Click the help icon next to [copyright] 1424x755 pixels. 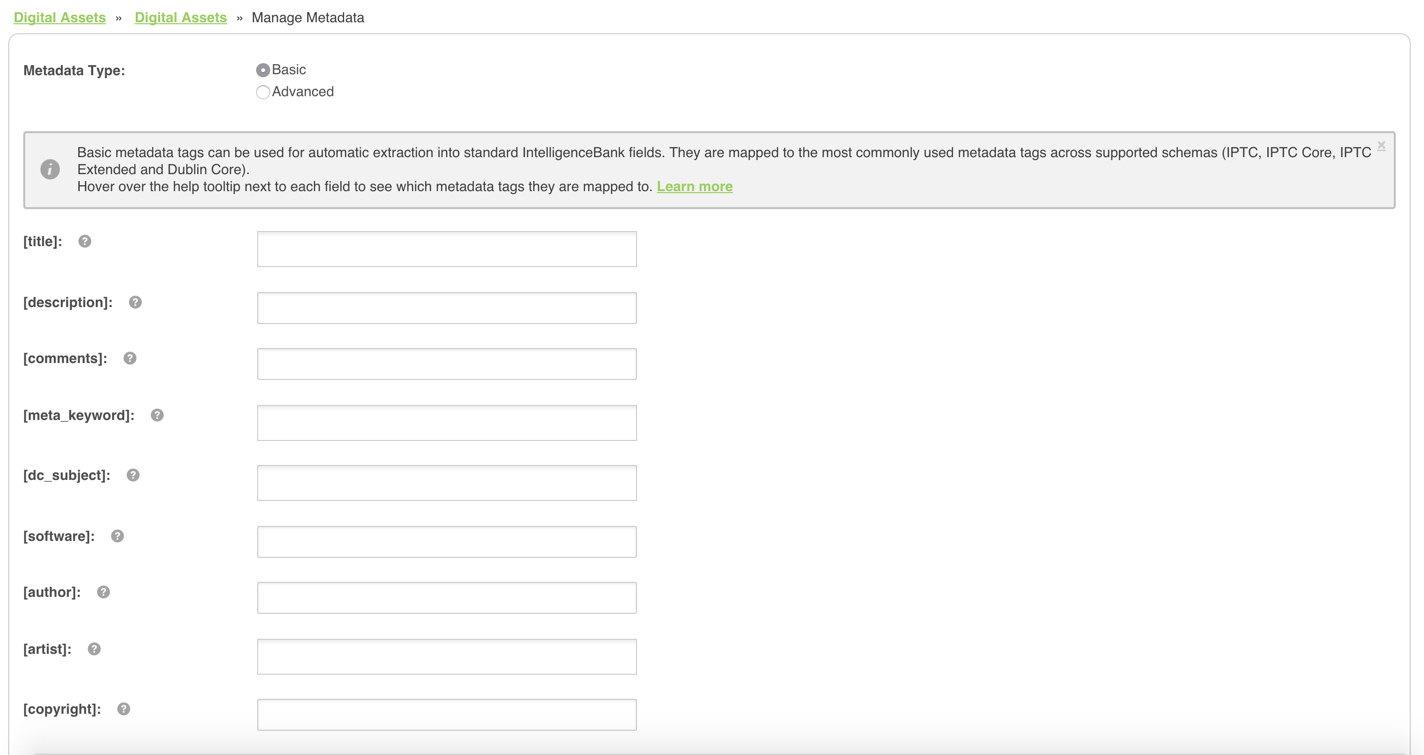[x=124, y=709]
